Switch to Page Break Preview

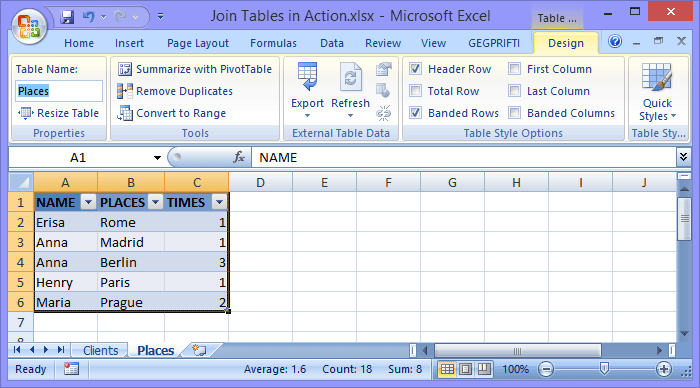pos(484,369)
